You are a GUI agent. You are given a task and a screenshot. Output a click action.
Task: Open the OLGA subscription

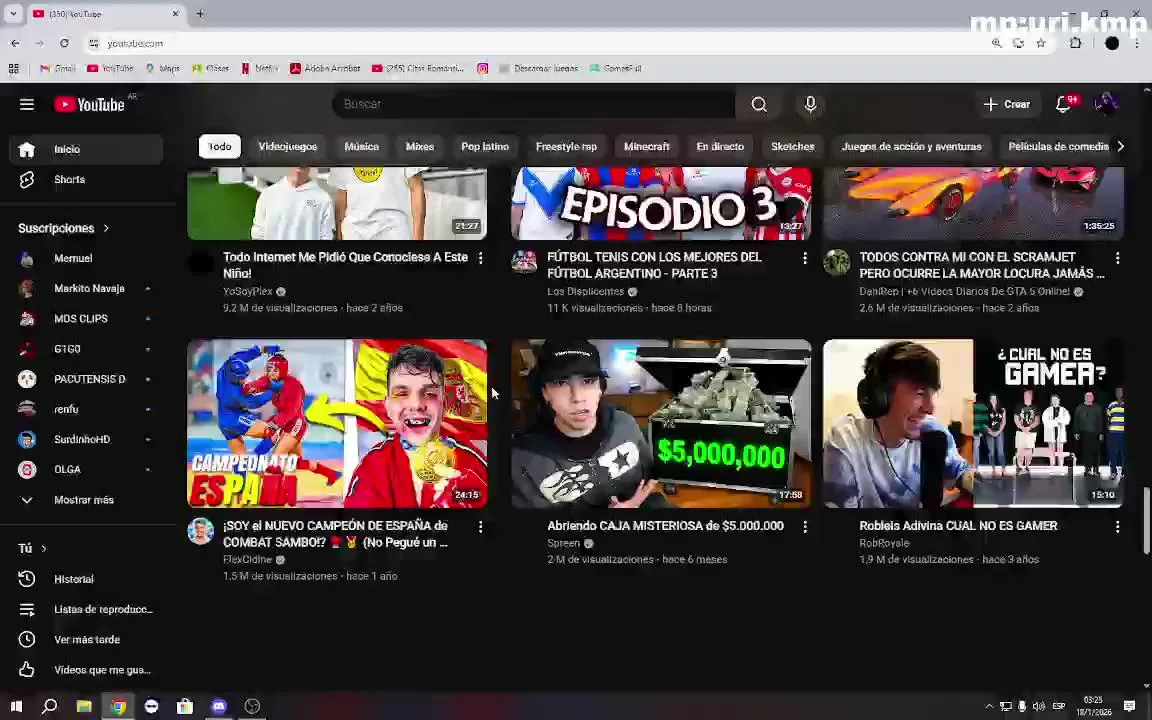click(86, 469)
